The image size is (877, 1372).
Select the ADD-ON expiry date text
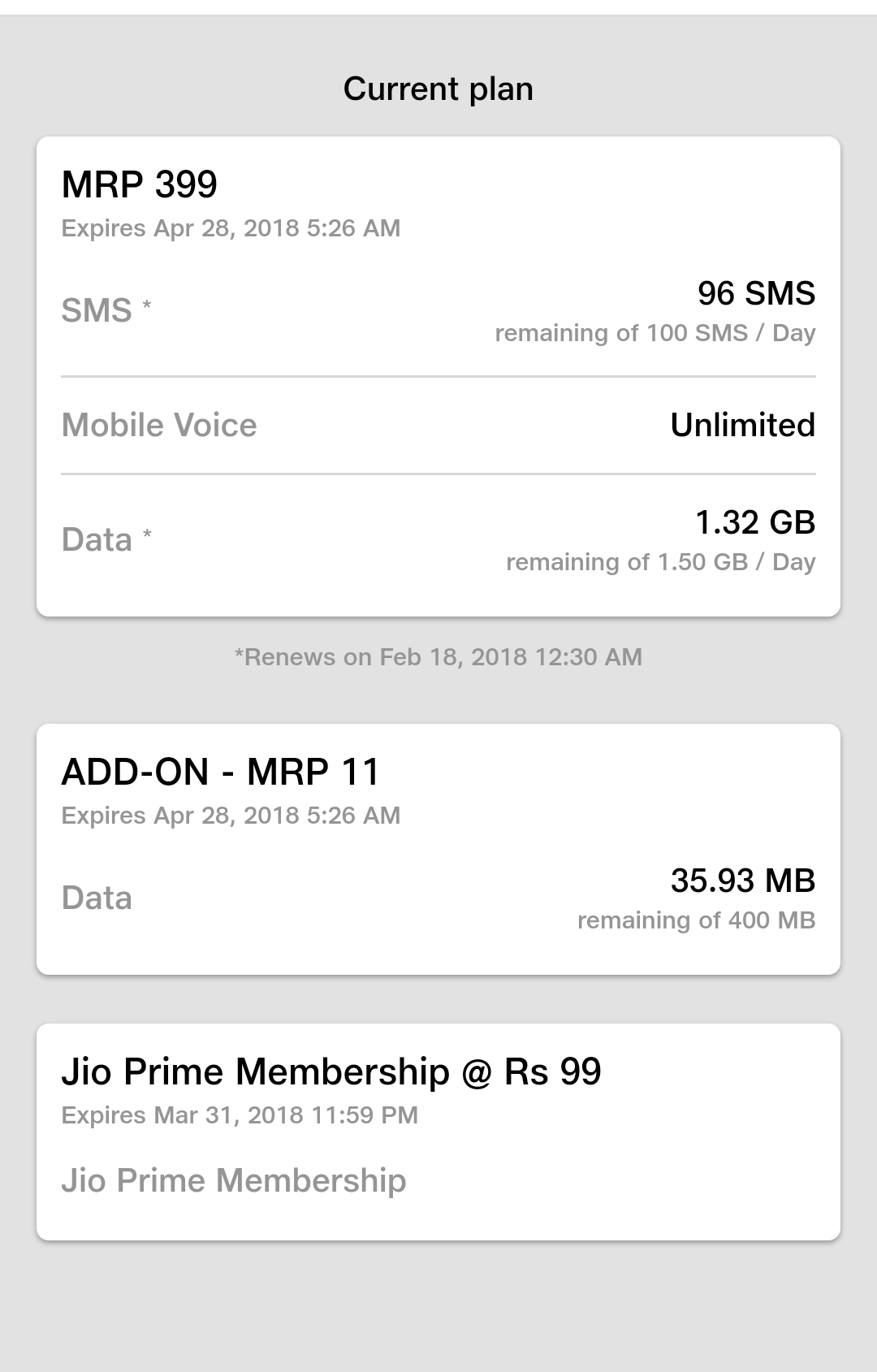click(x=231, y=816)
